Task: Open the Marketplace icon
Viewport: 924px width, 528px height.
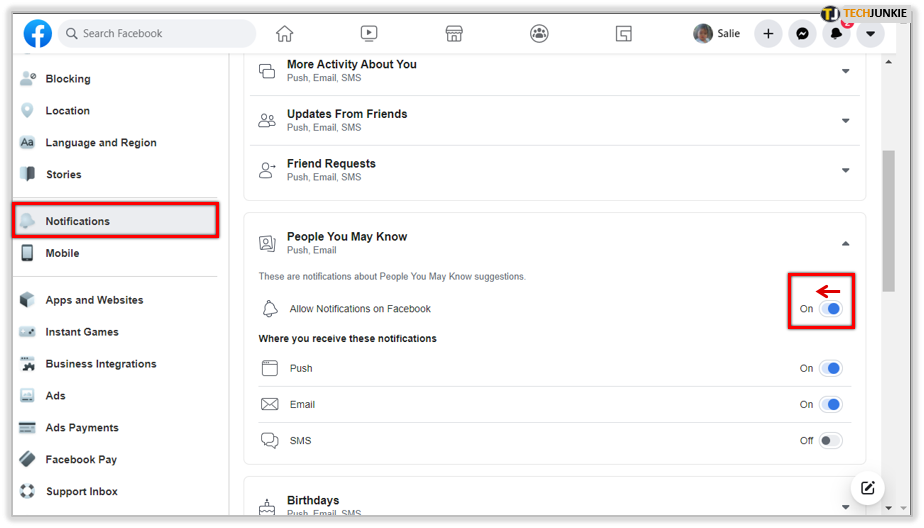Action: (x=454, y=34)
